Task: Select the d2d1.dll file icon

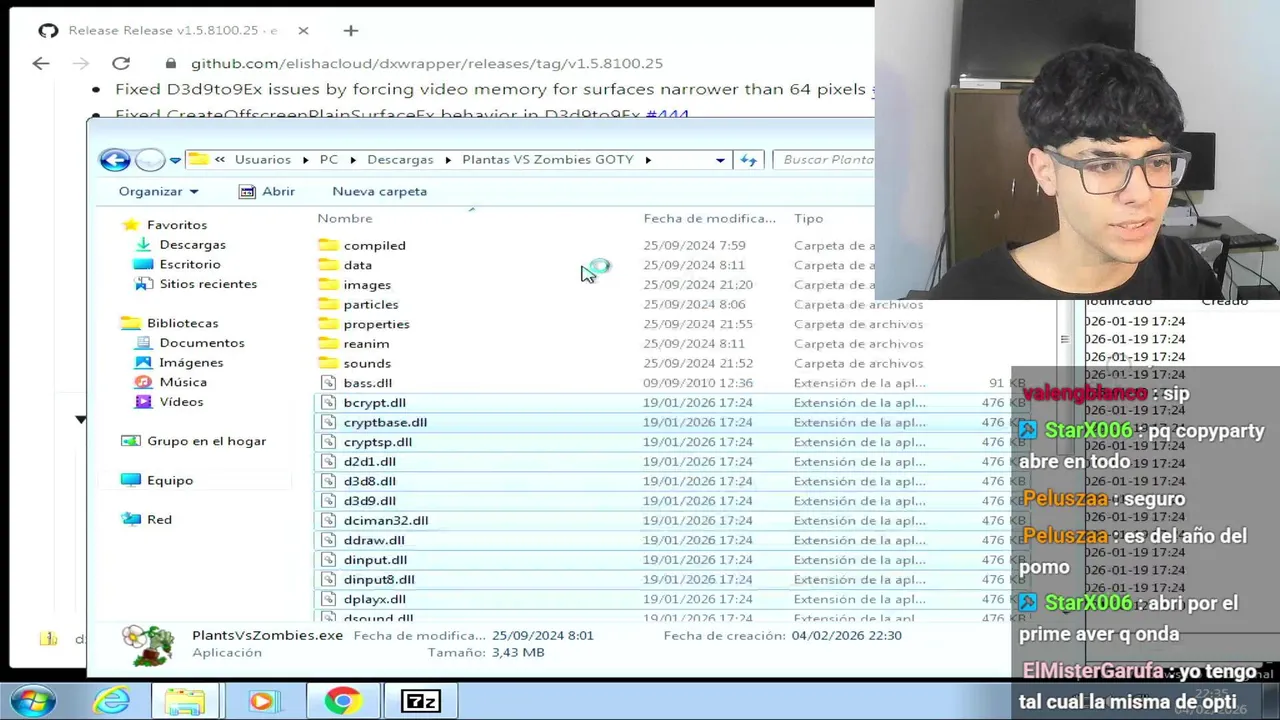Action: click(x=329, y=461)
